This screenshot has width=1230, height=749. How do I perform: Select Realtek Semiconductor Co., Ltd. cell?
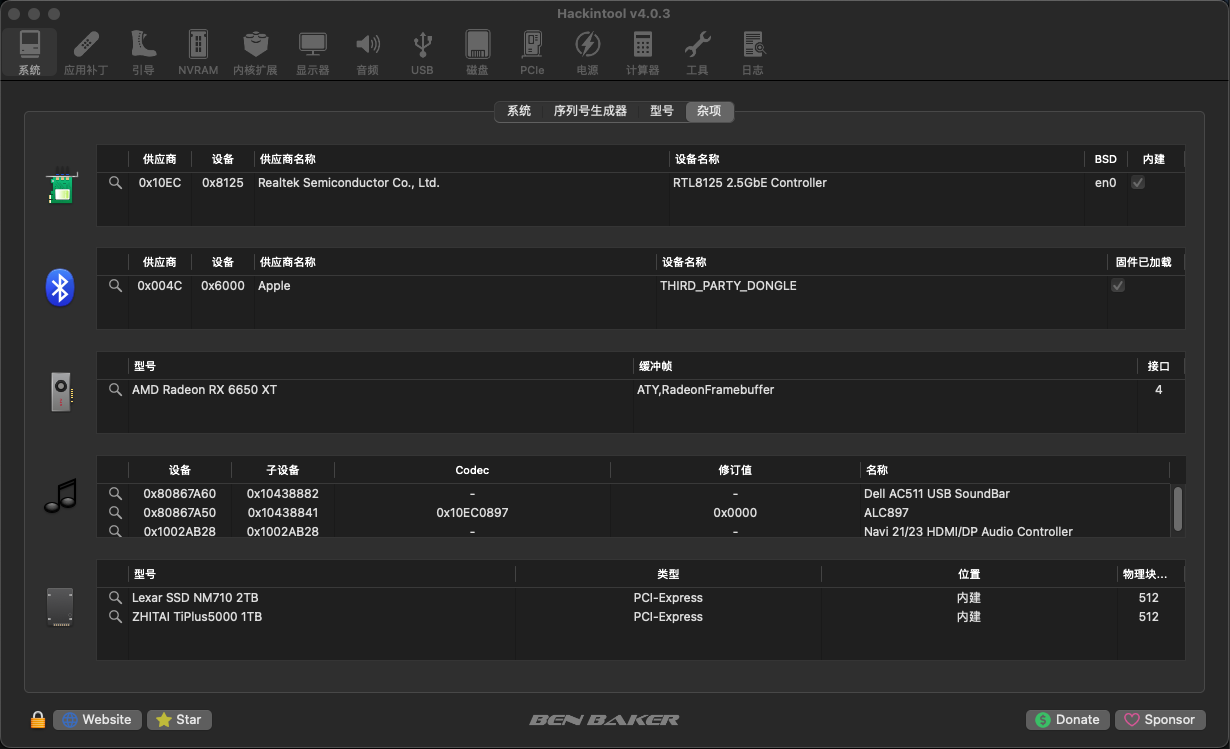click(x=349, y=183)
